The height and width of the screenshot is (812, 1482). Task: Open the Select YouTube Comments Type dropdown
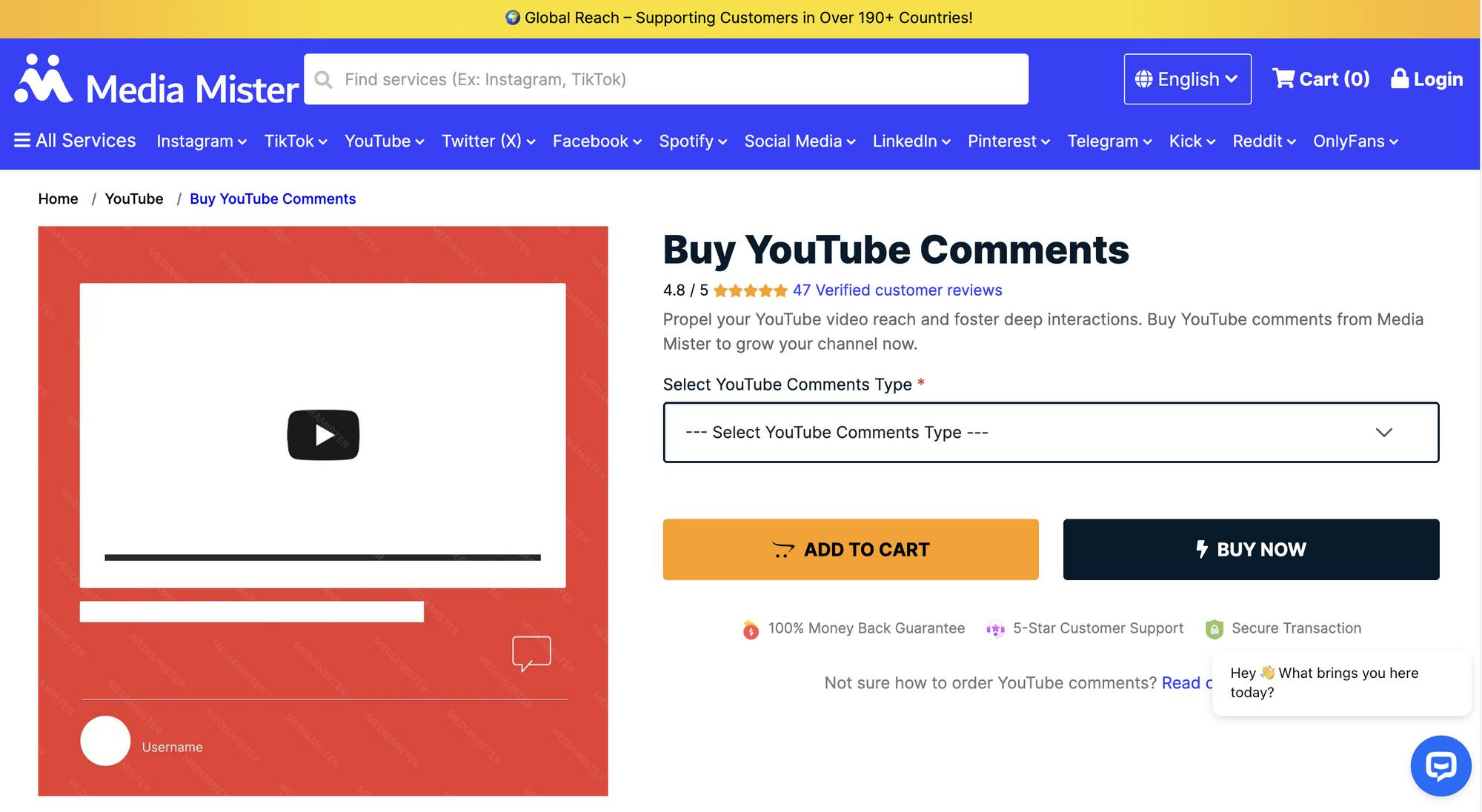point(1051,432)
